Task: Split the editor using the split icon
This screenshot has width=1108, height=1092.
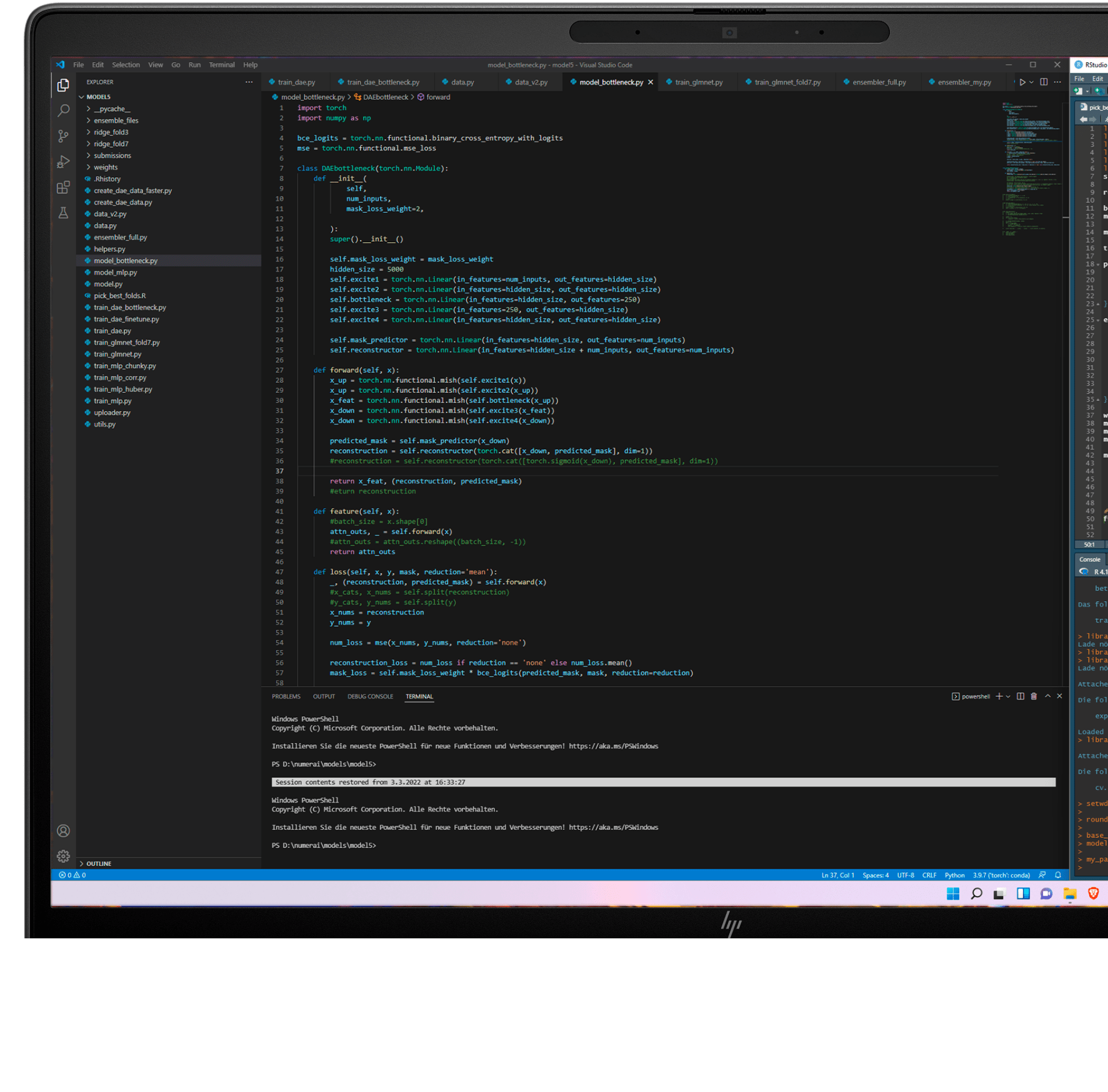Action: coord(1044,82)
